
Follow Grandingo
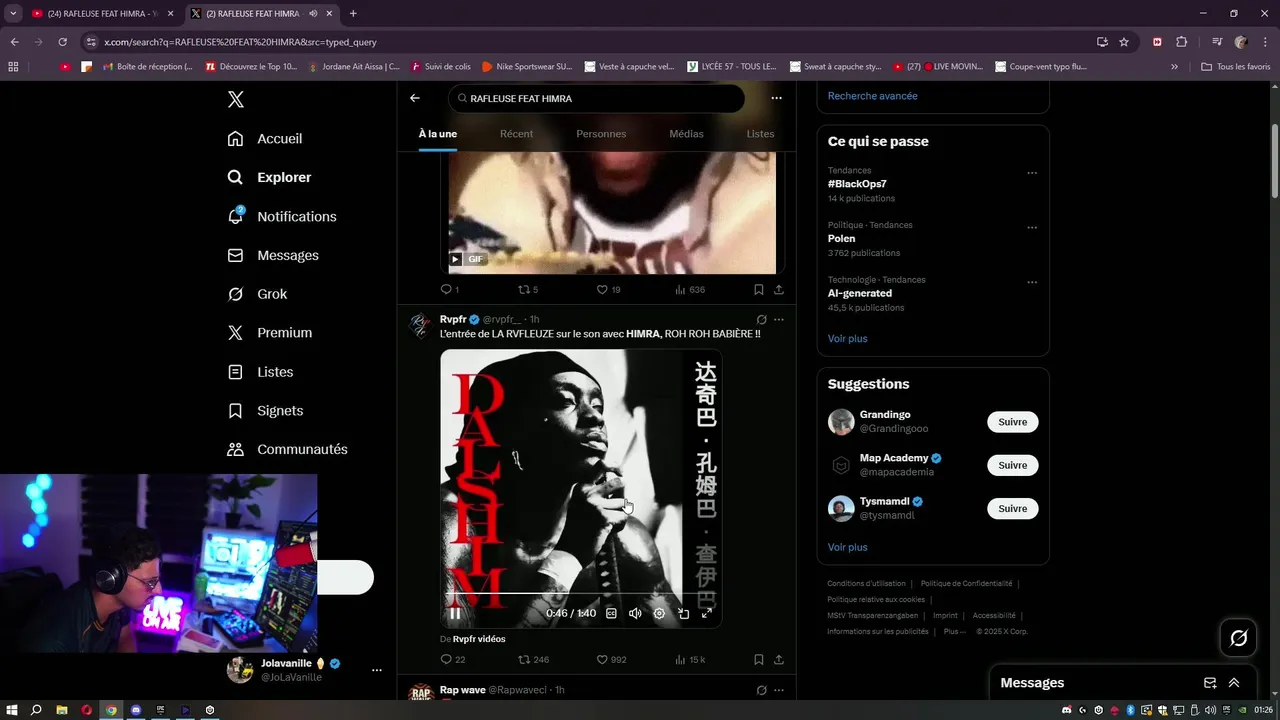coord(1012,422)
